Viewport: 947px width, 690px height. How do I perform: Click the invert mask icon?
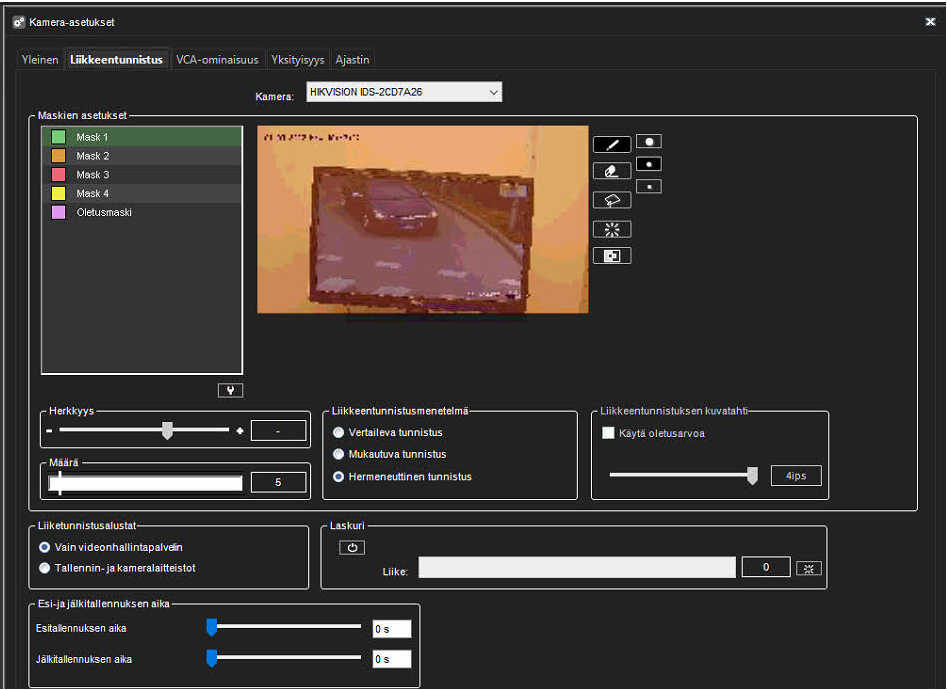(x=611, y=256)
